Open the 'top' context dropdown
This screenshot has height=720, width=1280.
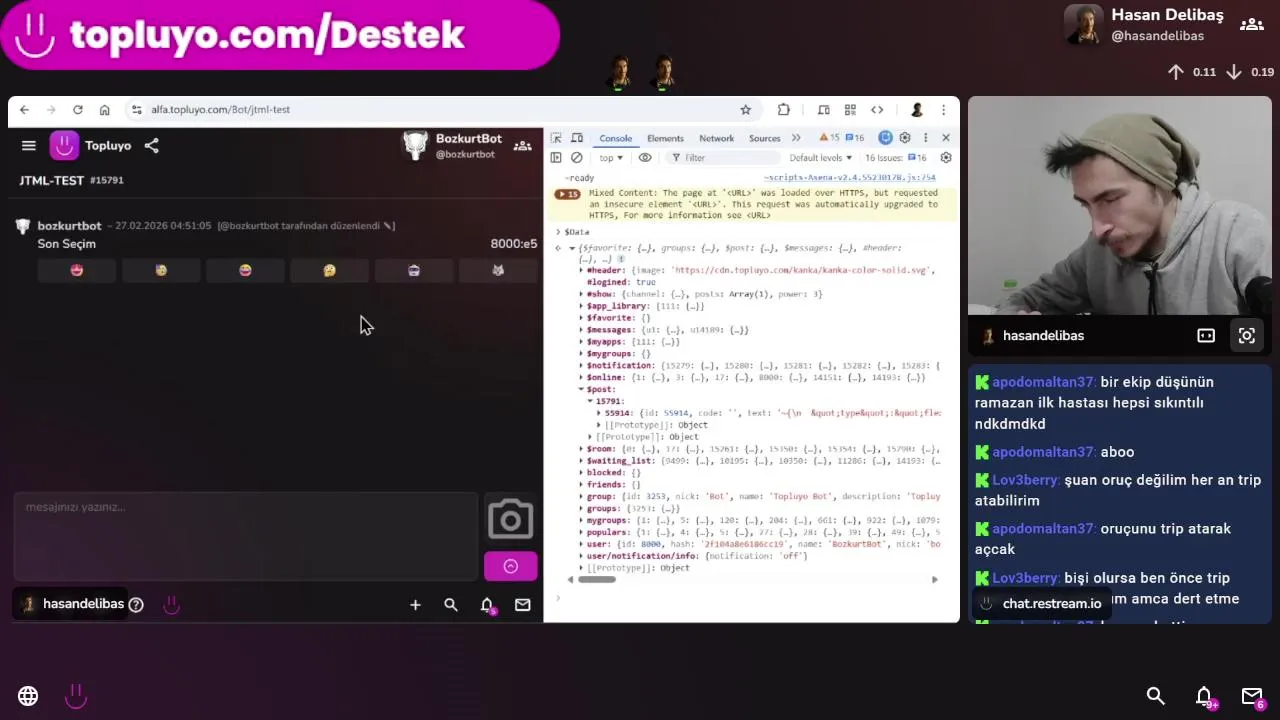click(611, 158)
